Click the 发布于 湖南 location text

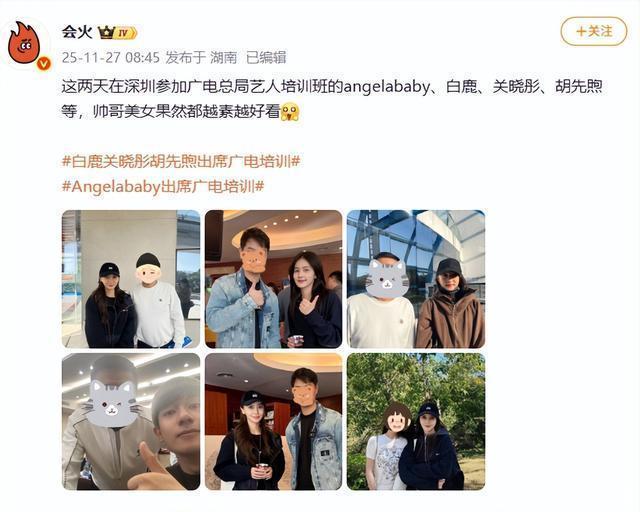[201, 58]
